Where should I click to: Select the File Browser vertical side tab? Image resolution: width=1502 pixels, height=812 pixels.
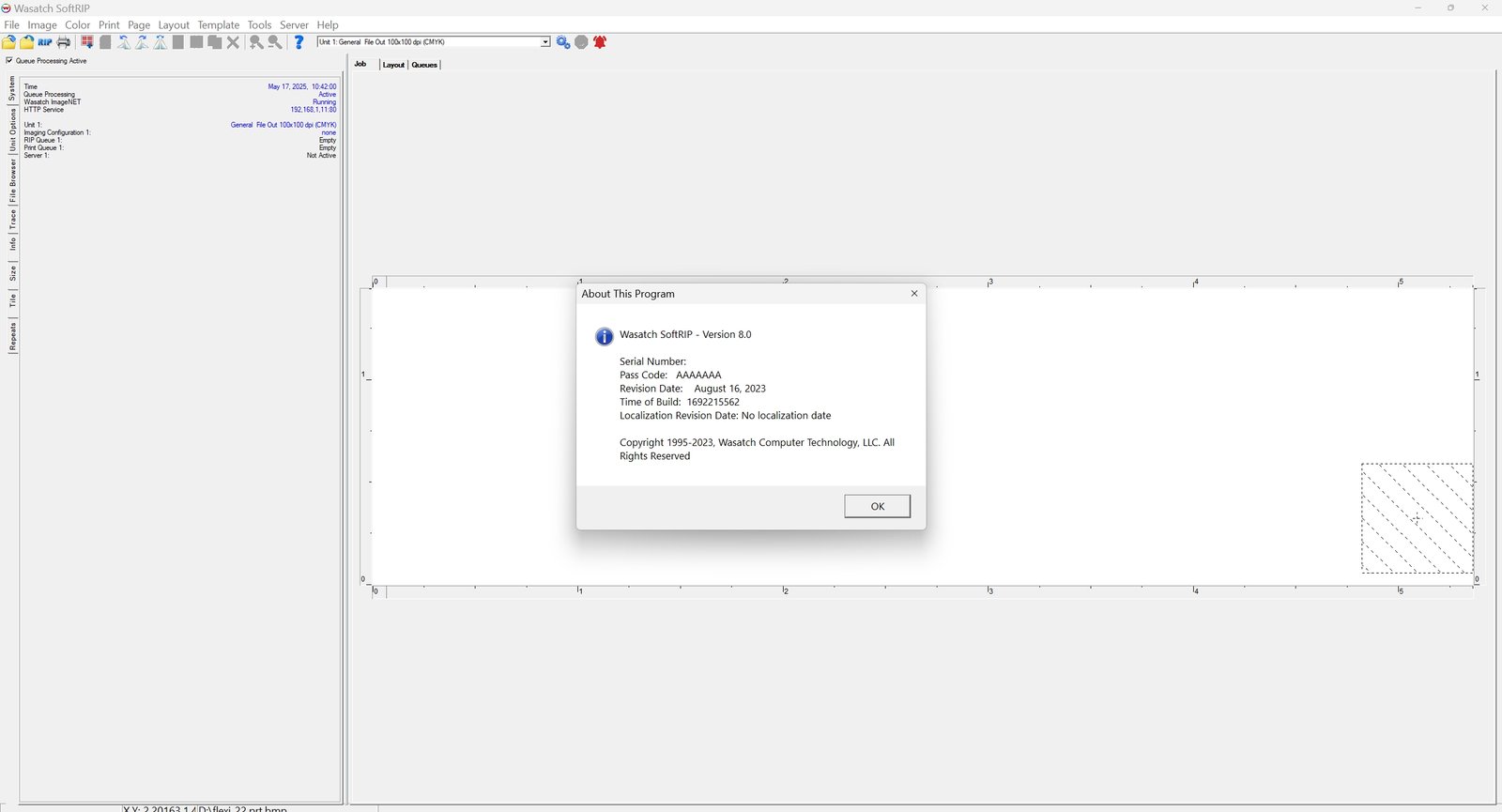coord(12,180)
